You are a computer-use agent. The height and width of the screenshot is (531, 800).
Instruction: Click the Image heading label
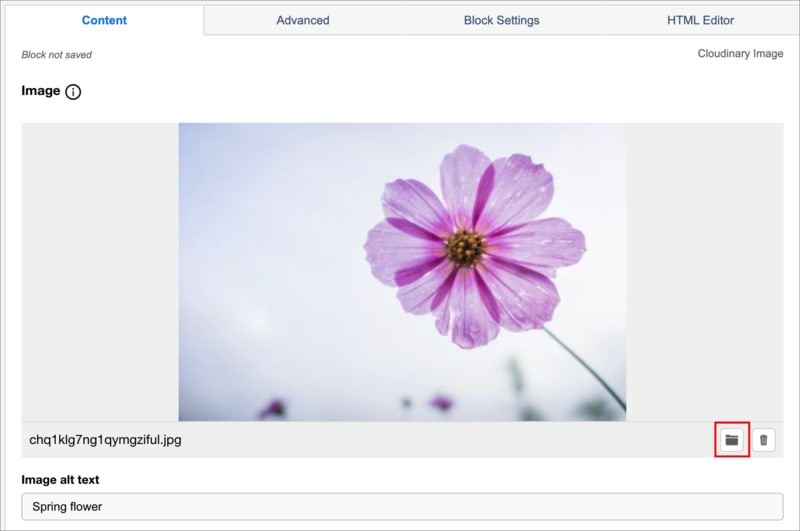click(x=41, y=91)
